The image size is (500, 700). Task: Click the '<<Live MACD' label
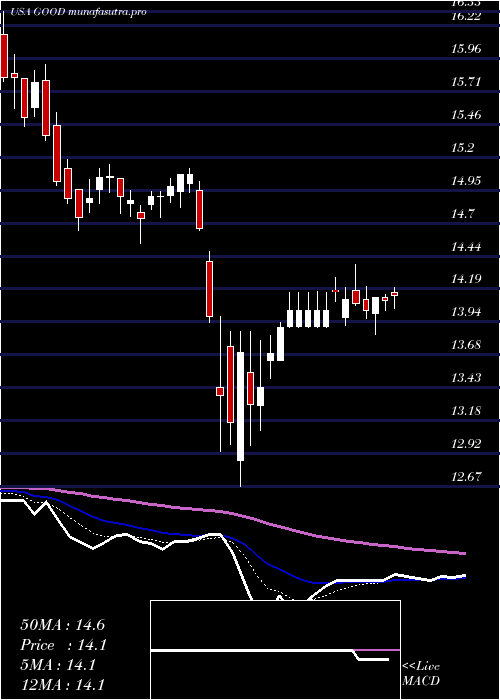[421, 674]
